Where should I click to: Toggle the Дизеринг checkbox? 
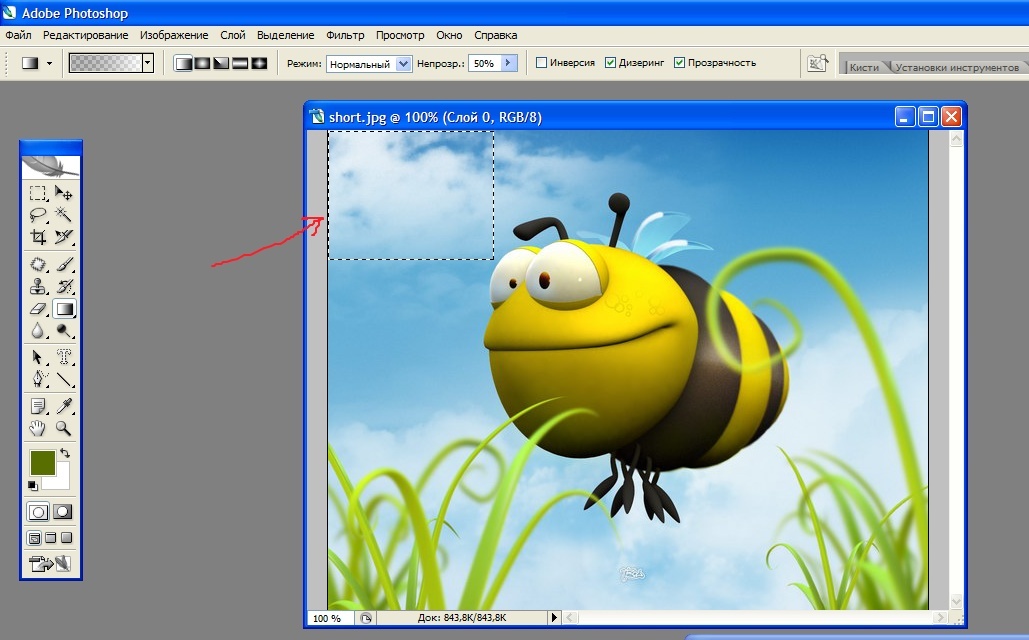pos(610,63)
